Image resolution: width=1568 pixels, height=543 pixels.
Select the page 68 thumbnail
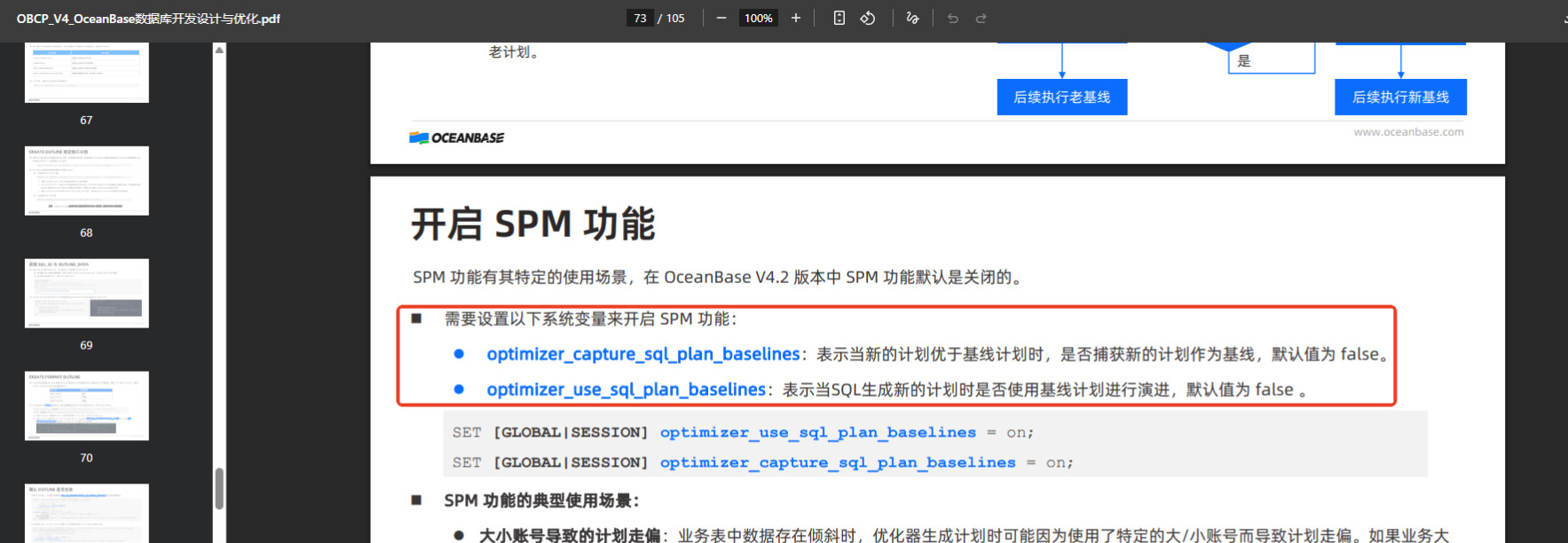click(x=87, y=181)
